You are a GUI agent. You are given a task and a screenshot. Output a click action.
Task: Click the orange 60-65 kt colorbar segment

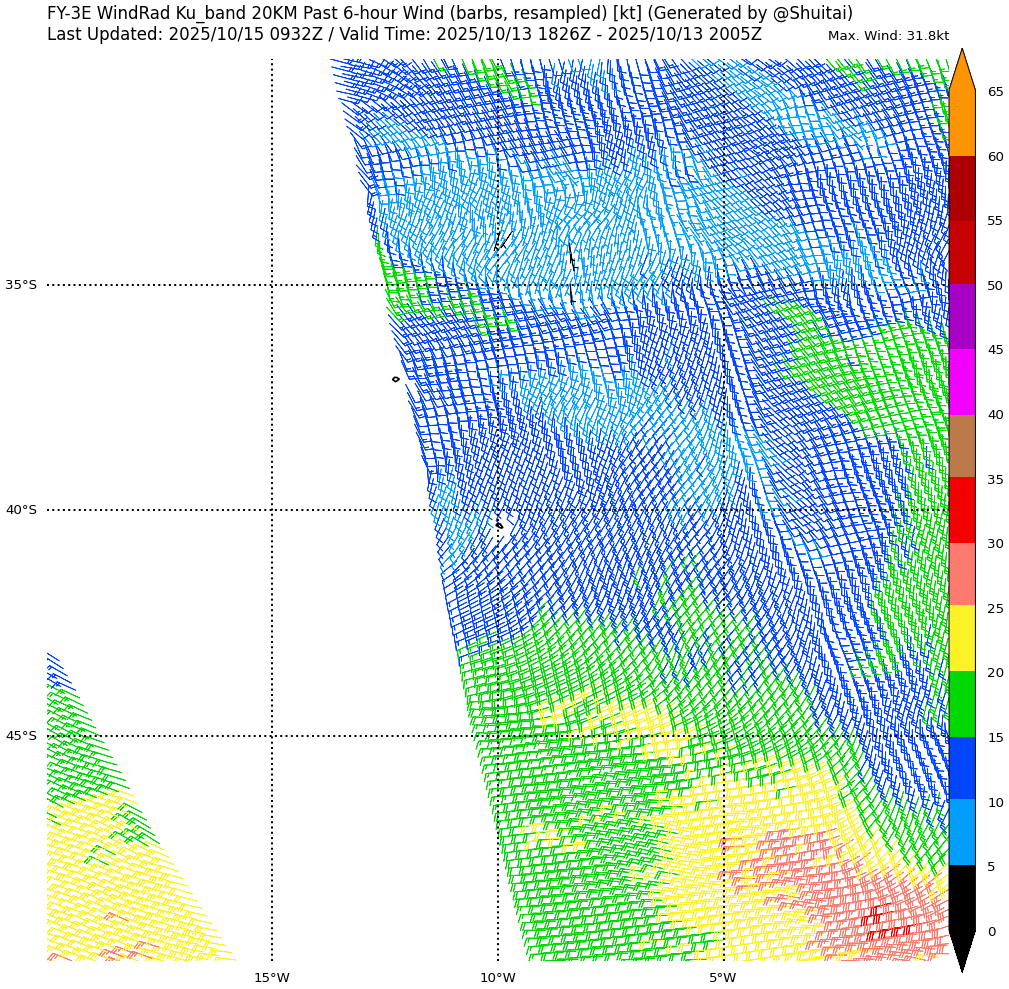(x=961, y=124)
